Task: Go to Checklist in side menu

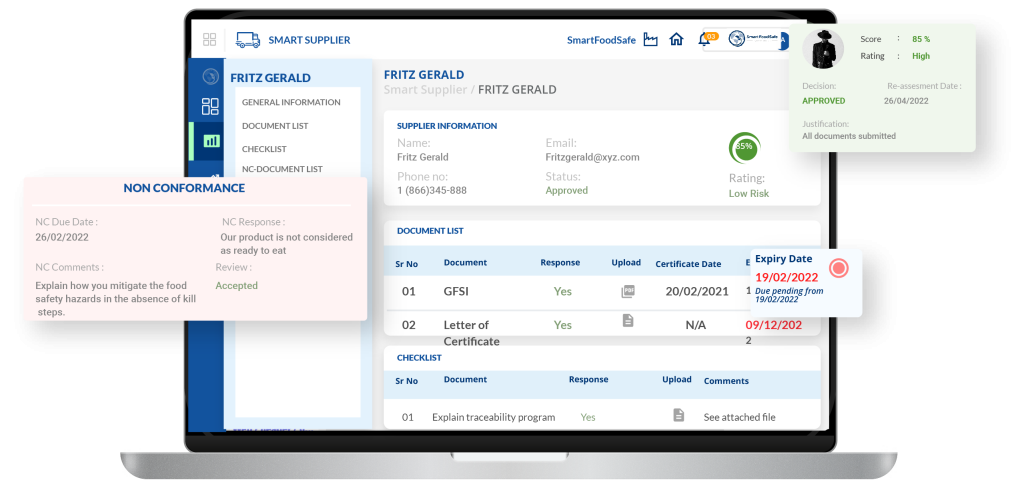Action: tap(264, 149)
